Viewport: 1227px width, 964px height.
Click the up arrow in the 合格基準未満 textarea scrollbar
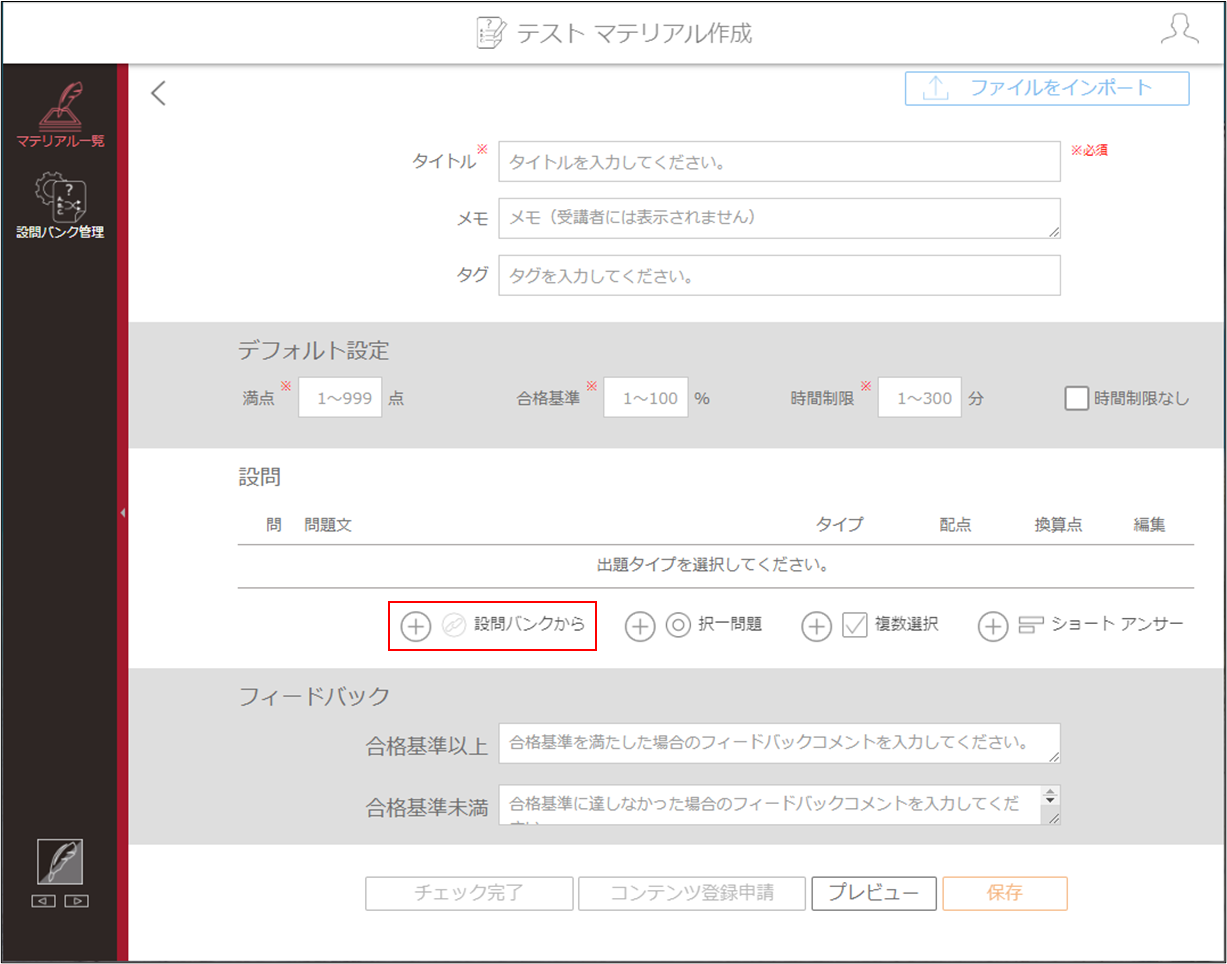1050,798
